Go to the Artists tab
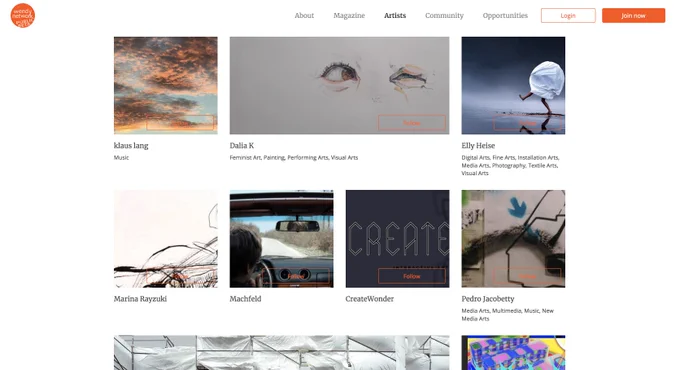Viewport: 680px width, 370px height. [395, 16]
